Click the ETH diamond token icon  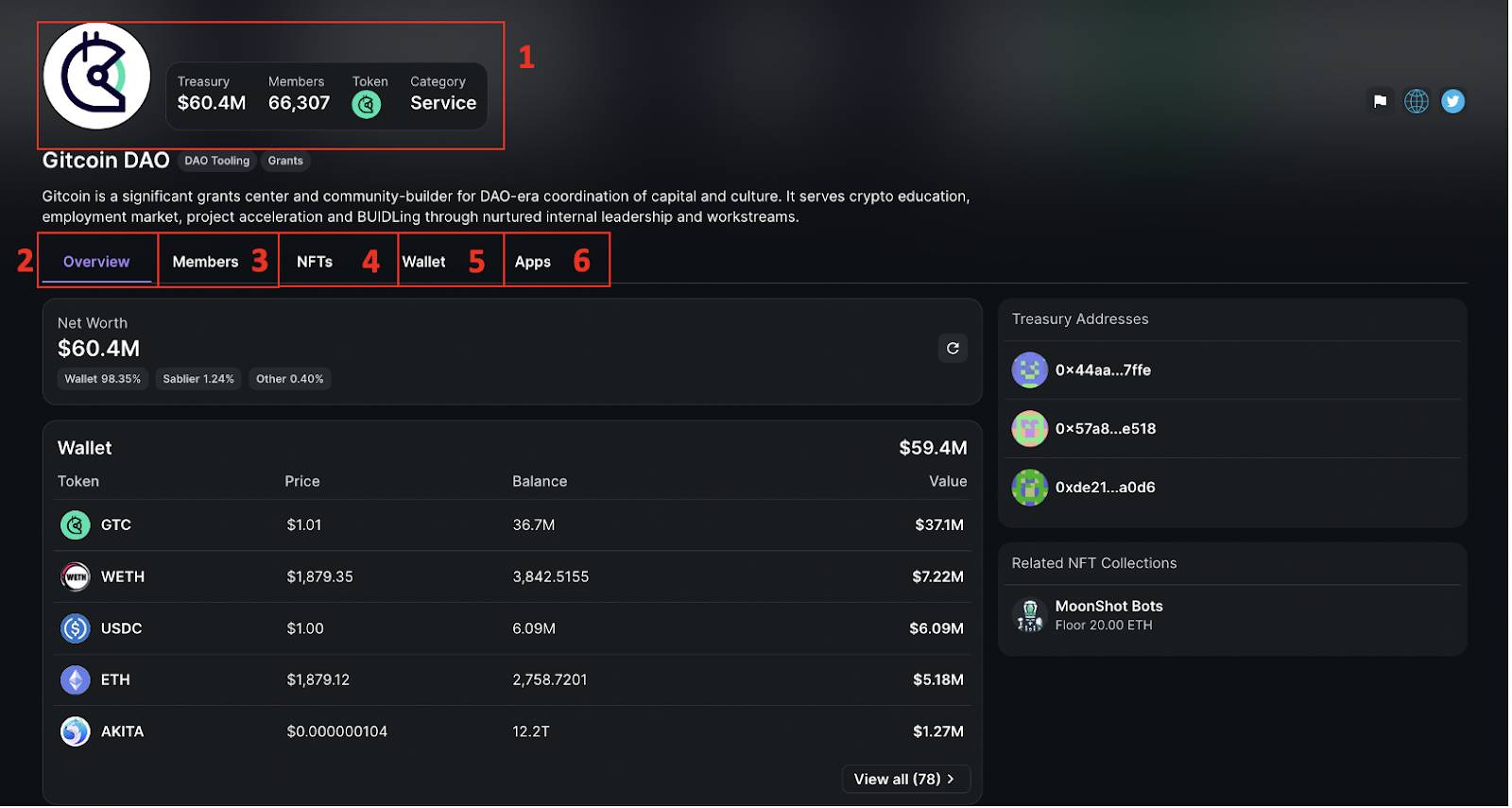[76, 679]
